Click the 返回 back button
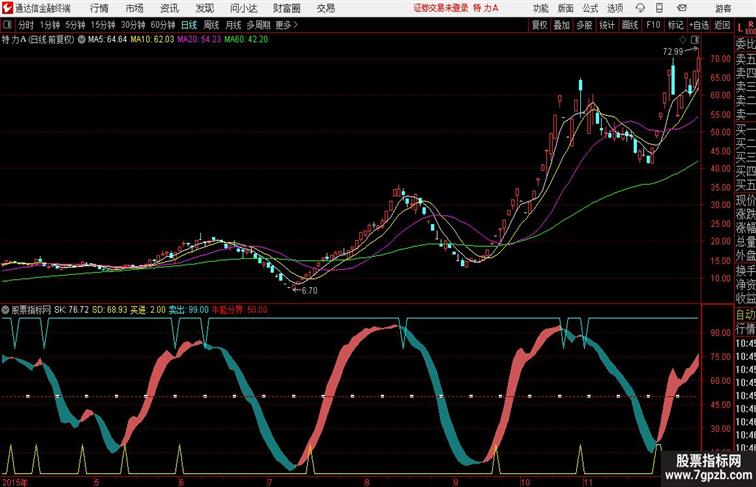This screenshot has height=487, width=756. tap(722, 25)
